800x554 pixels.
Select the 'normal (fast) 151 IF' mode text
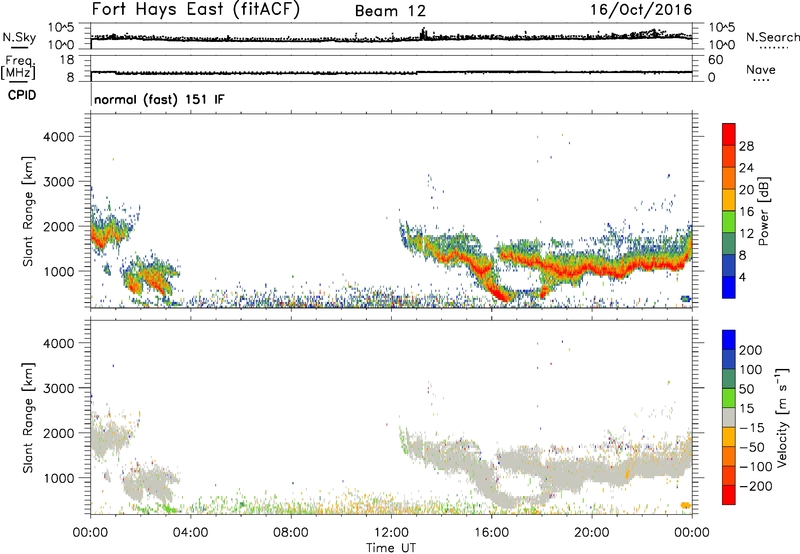pos(159,99)
